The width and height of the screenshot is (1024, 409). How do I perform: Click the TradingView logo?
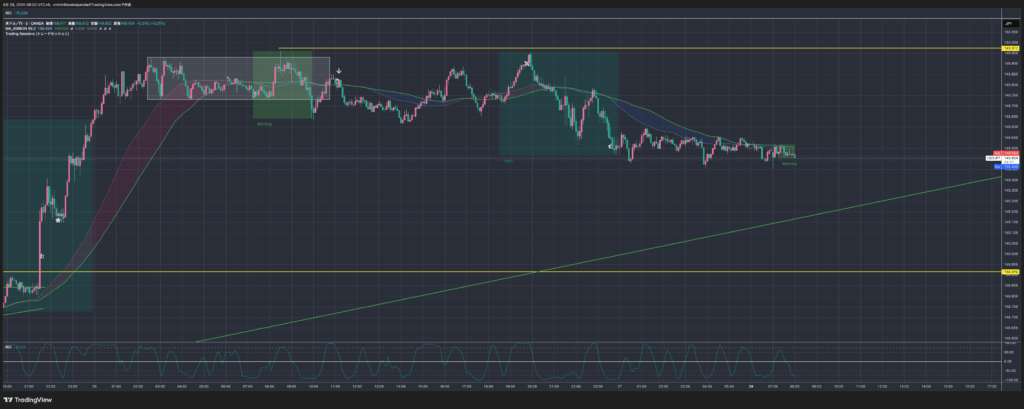coord(30,399)
